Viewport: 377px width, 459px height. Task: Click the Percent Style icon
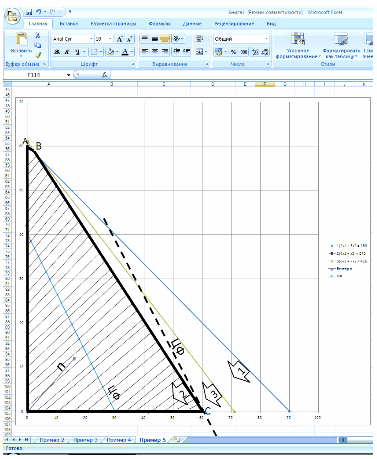[x=233, y=52]
